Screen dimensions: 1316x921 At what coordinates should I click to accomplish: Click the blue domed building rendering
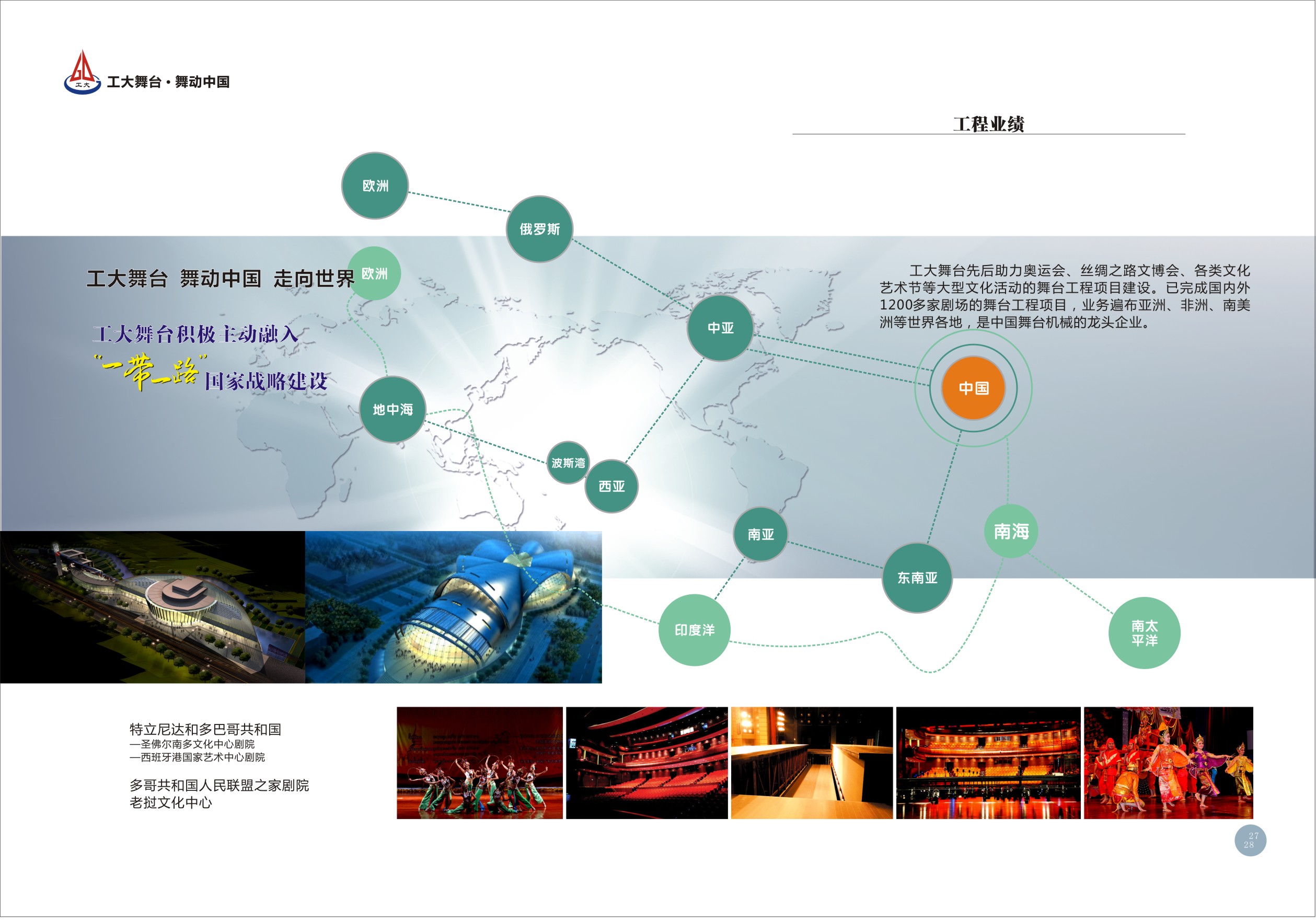click(x=453, y=606)
